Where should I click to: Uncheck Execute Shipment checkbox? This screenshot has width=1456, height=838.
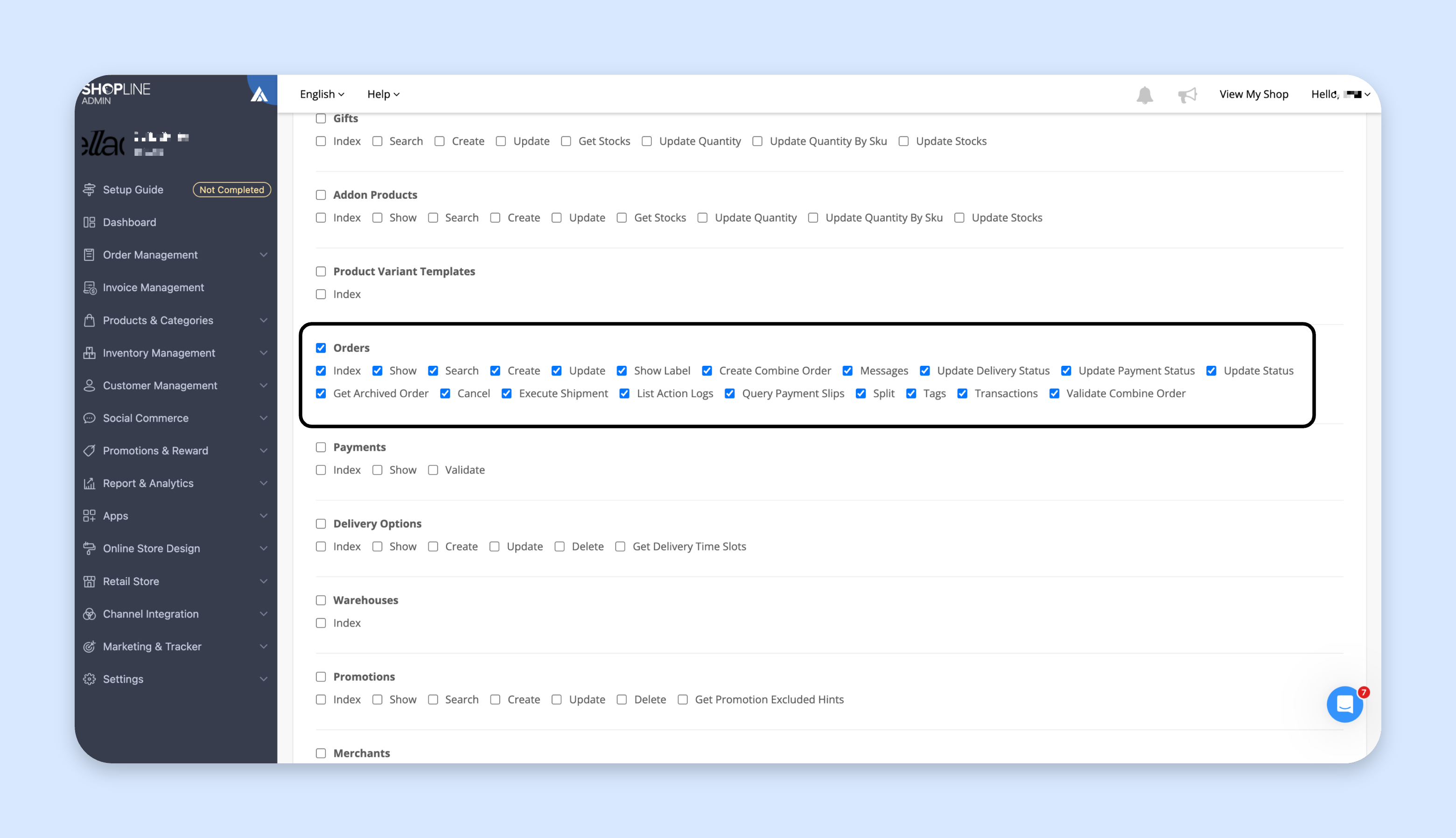(x=507, y=394)
